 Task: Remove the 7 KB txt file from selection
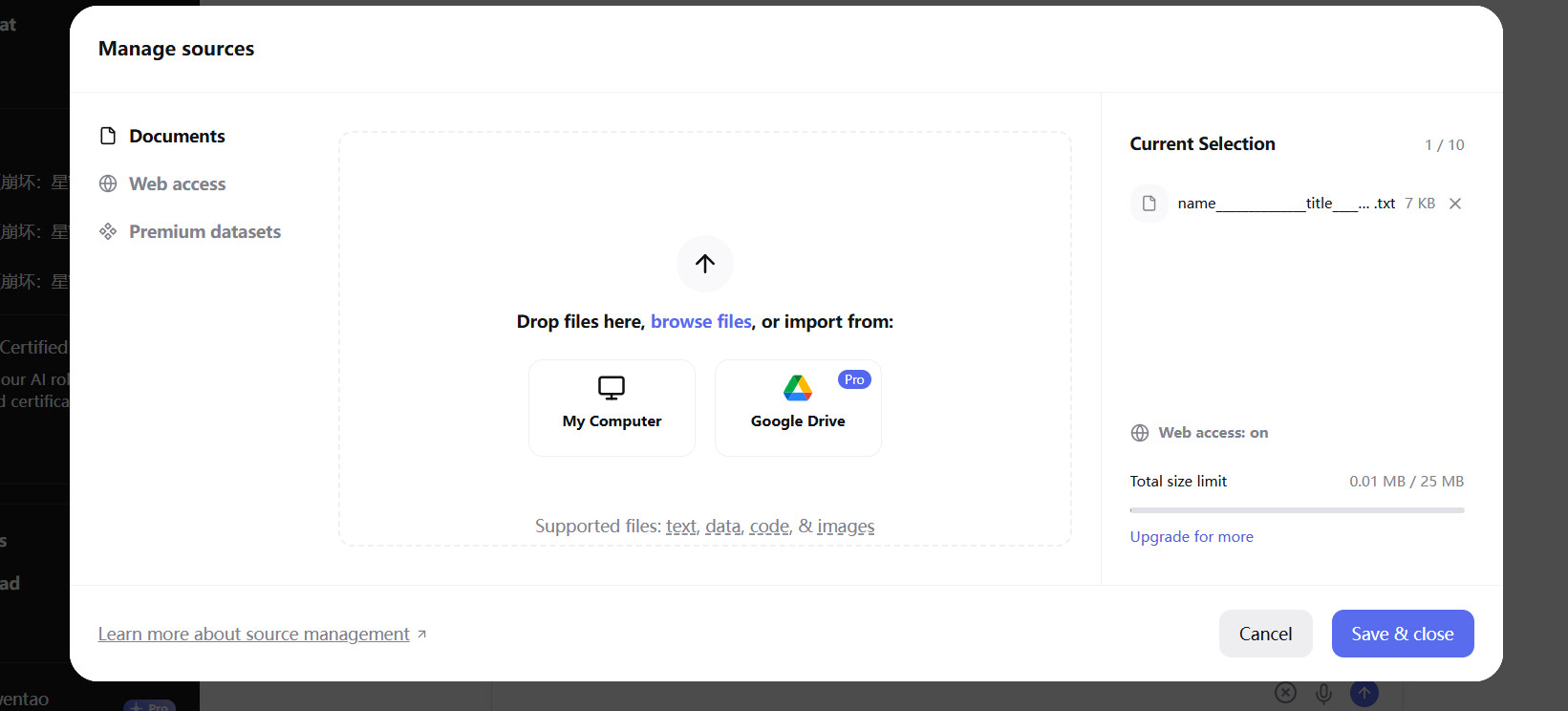coord(1455,204)
